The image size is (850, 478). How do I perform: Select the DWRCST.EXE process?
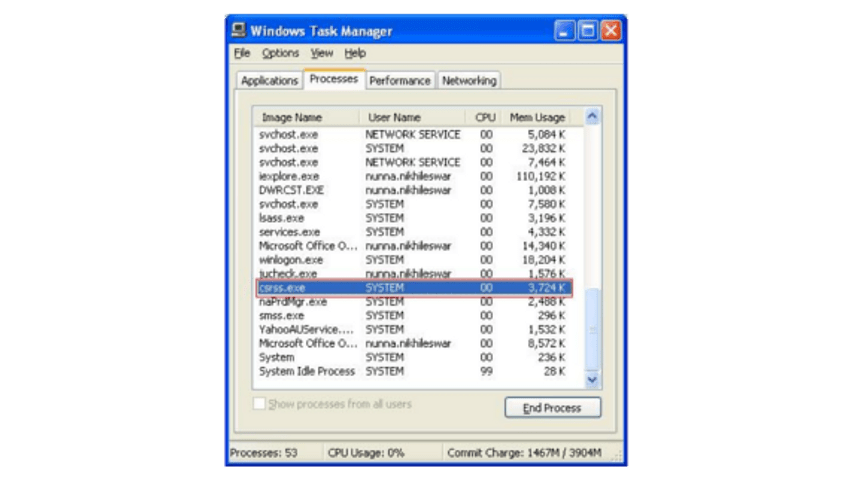click(413, 190)
